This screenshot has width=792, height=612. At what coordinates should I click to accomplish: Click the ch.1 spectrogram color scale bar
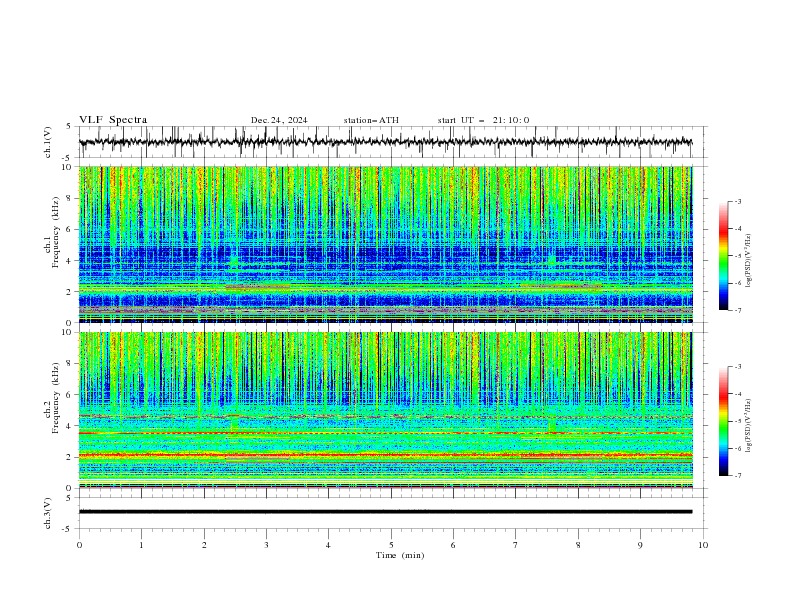click(723, 256)
